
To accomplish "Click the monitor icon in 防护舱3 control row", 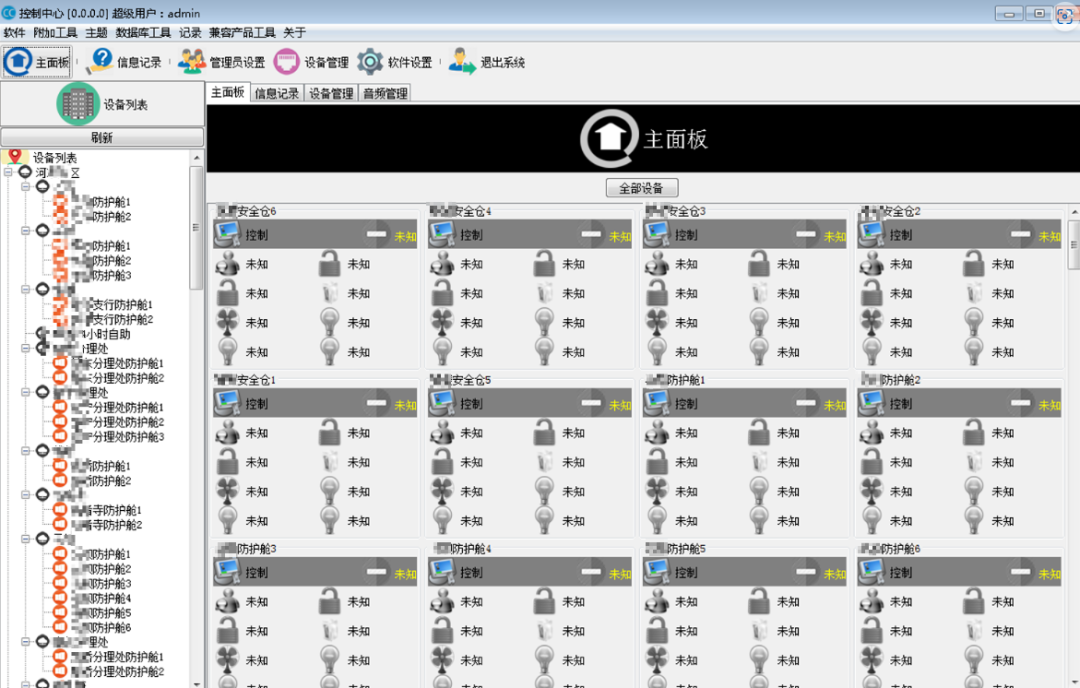I will (x=227, y=572).
